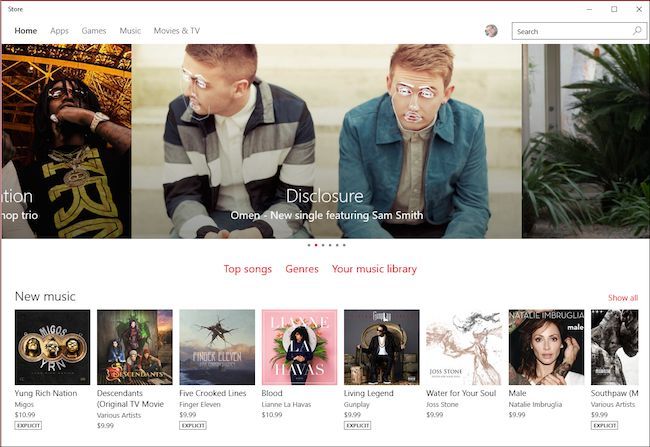Click the Finger Eleven artist name

pos(200,404)
